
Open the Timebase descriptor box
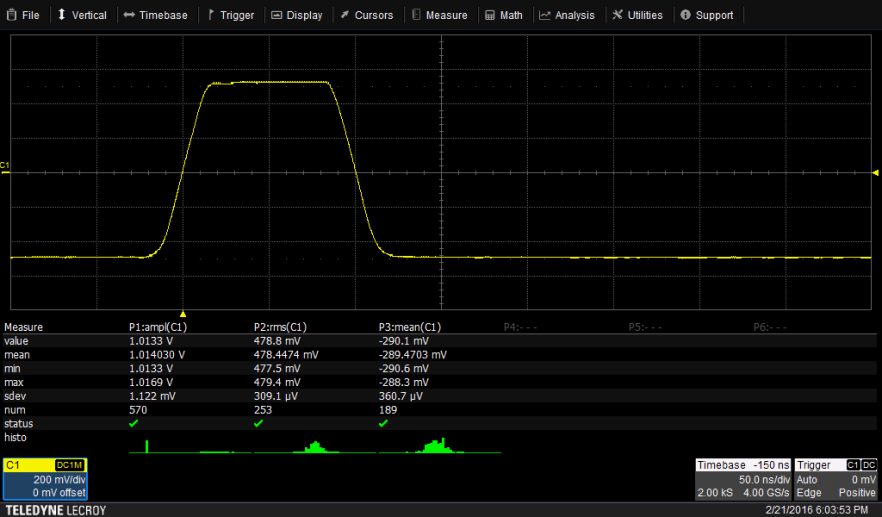click(x=742, y=479)
